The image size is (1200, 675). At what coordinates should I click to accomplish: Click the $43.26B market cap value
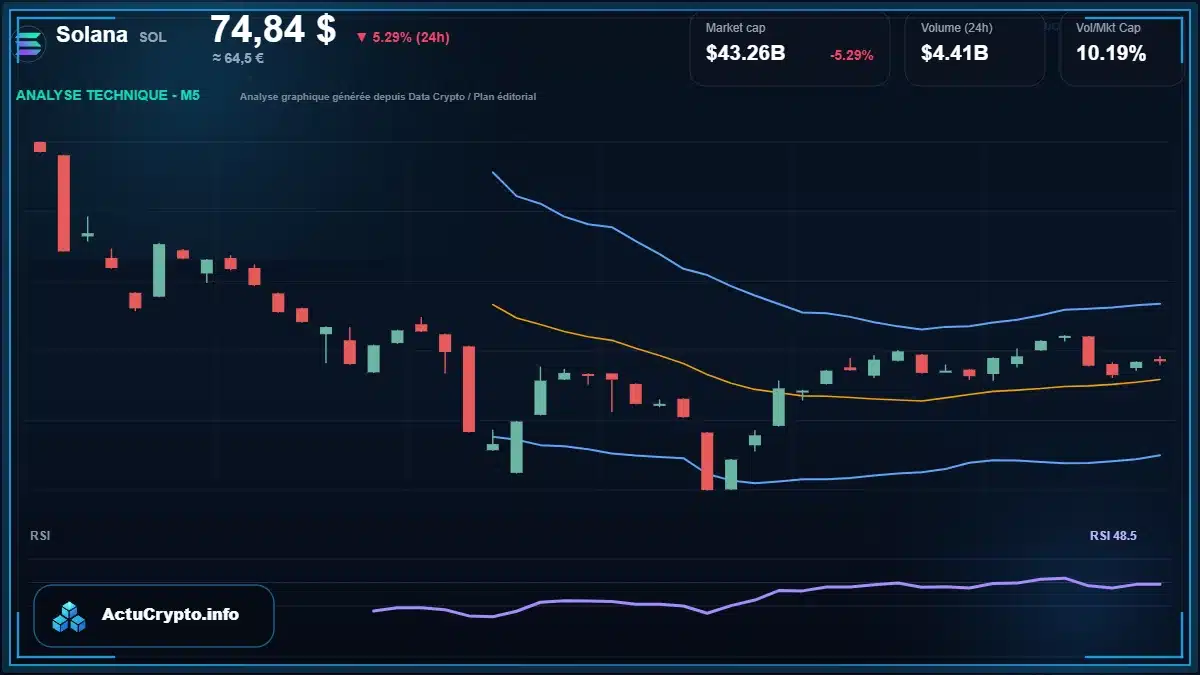[745, 54]
